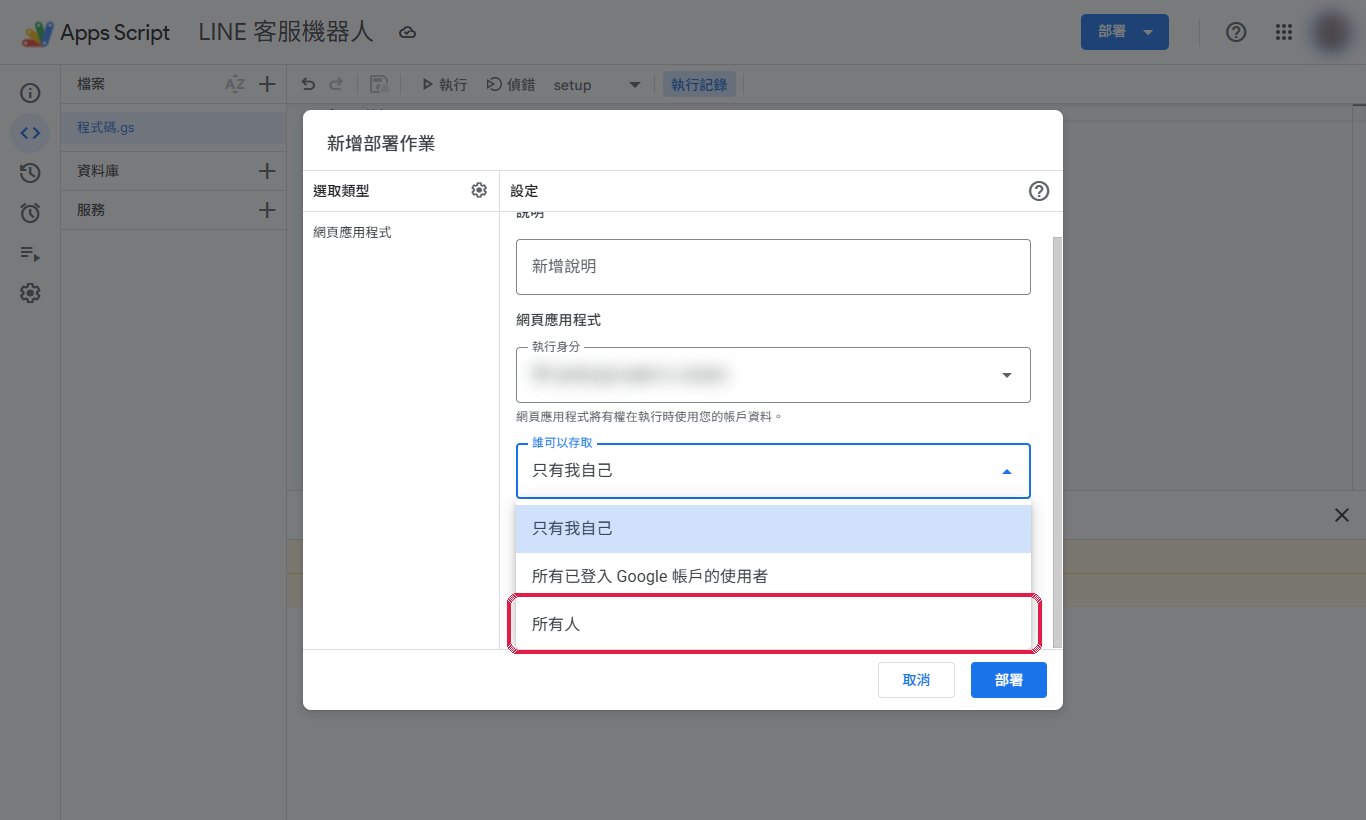Click the save project disk icon
This screenshot has width=1366, height=820.
click(379, 85)
